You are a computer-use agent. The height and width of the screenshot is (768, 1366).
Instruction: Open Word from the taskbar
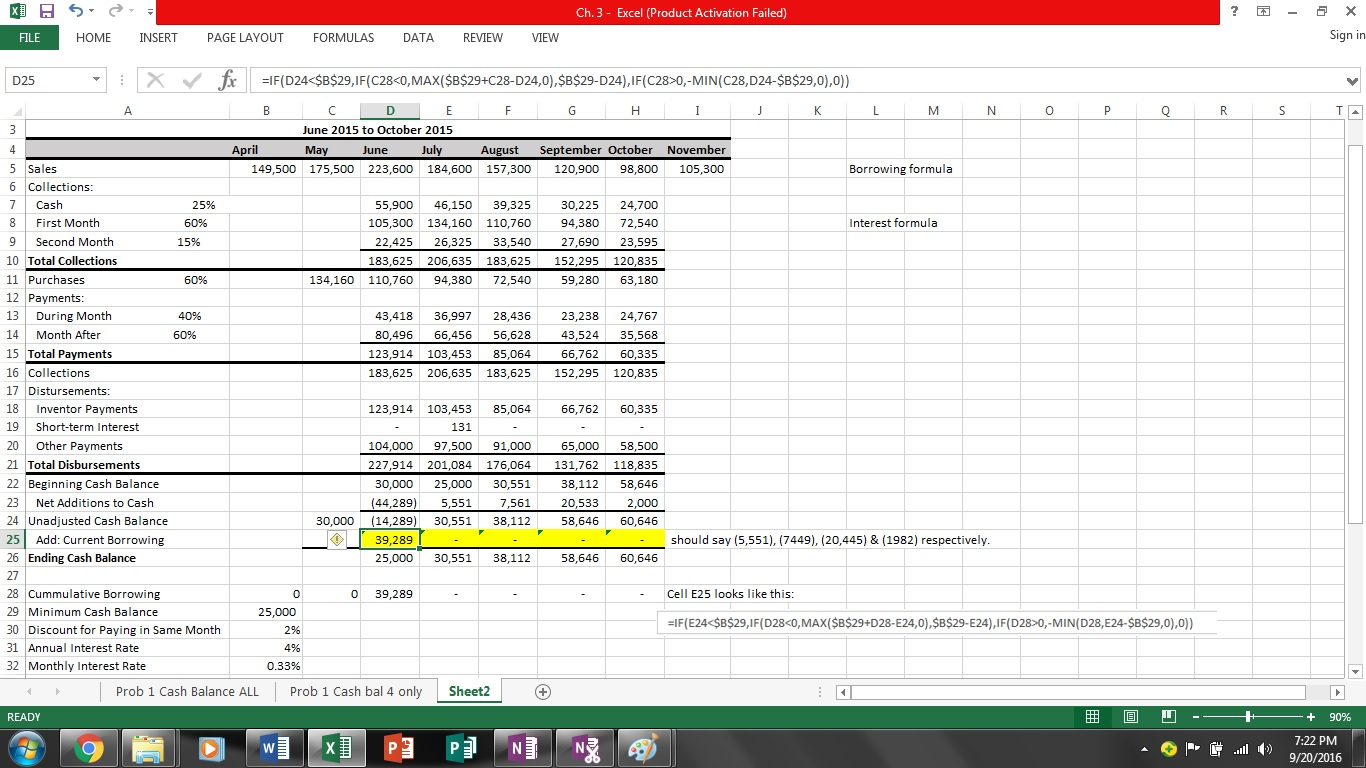pyautogui.click(x=273, y=748)
